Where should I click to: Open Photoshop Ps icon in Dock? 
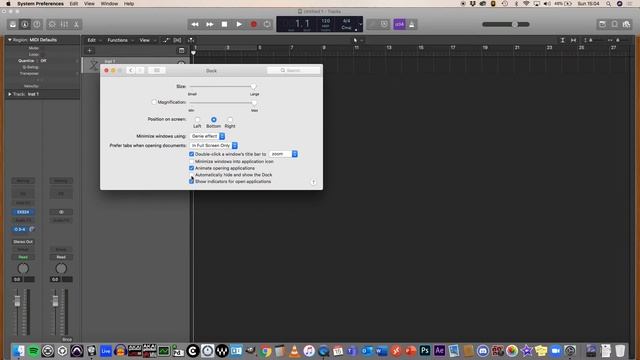(x=424, y=351)
